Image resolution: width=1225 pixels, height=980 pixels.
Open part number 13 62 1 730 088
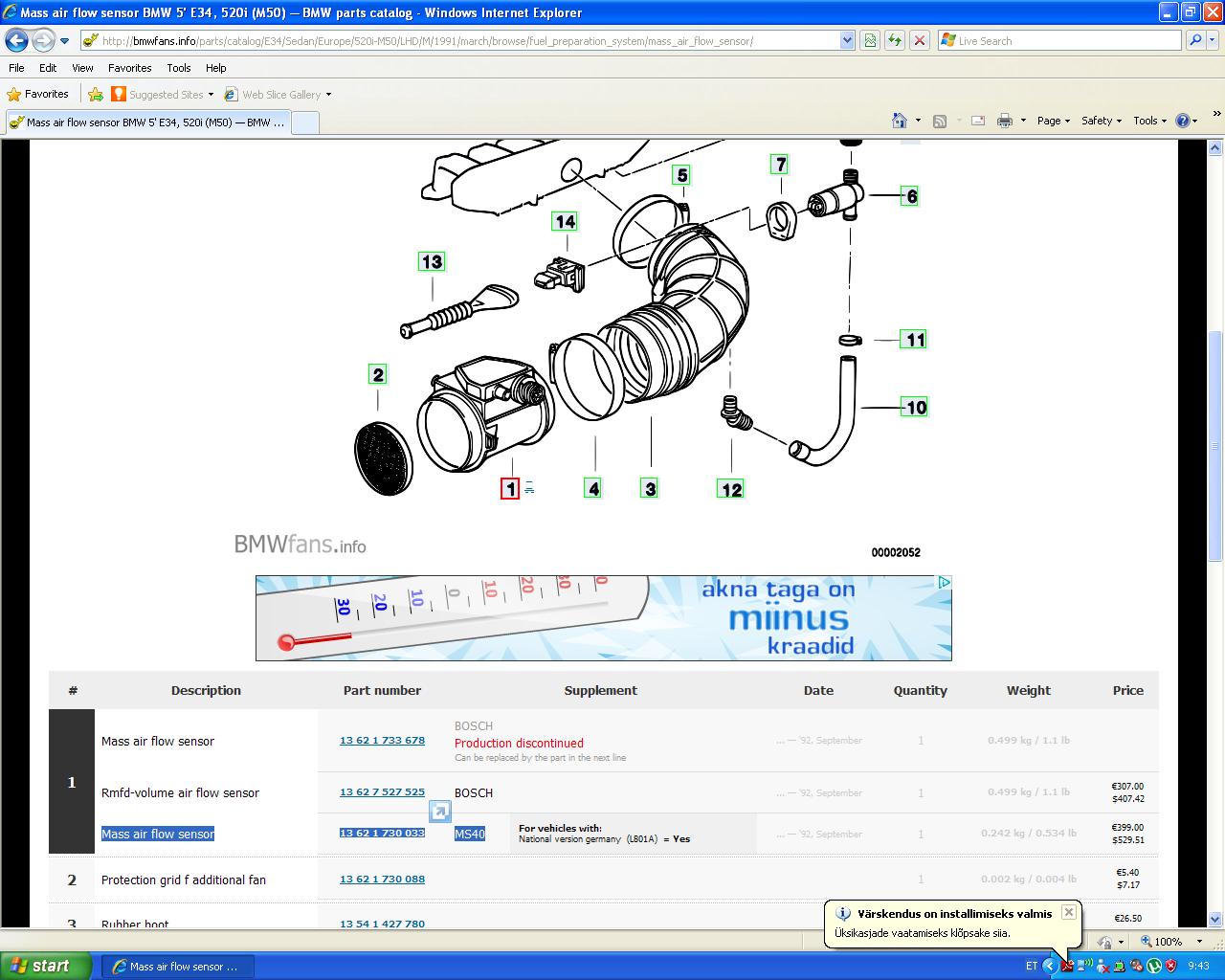[382, 880]
